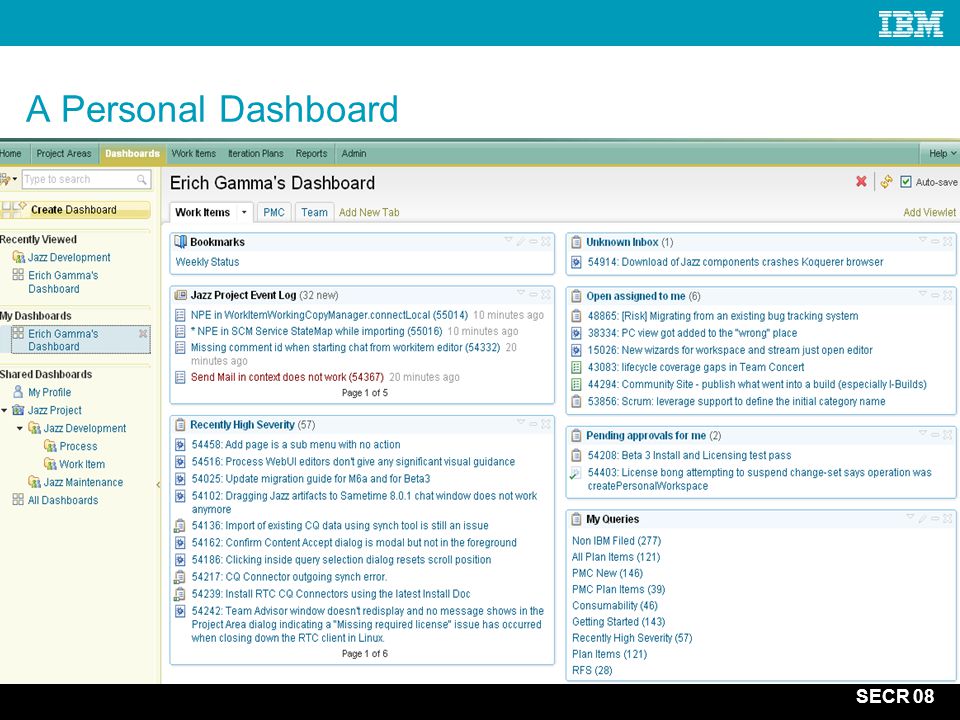Open work item 38334 PC view
This screenshot has width=960, height=720.
pos(692,333)
